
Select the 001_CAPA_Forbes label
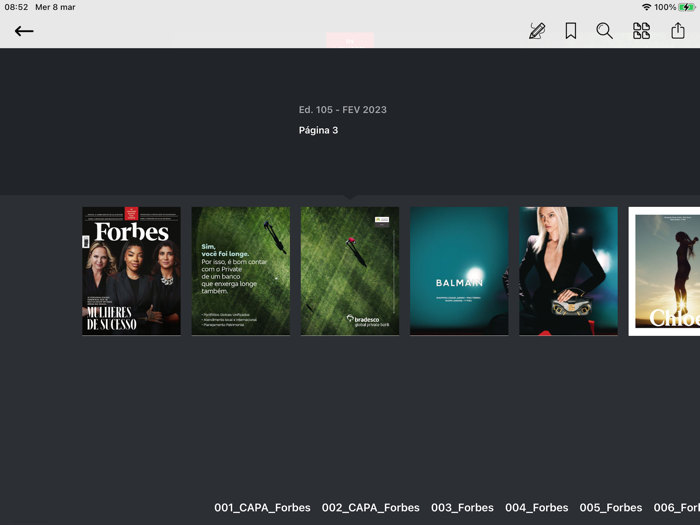click(x=262, y=508)
